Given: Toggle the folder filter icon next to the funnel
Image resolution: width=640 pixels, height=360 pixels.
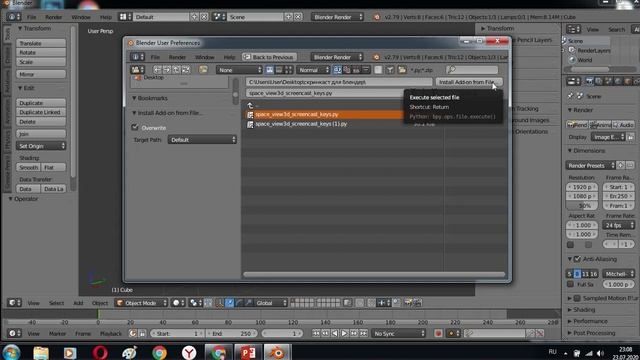Looking at the screenshot, I should tap(402, 70).
